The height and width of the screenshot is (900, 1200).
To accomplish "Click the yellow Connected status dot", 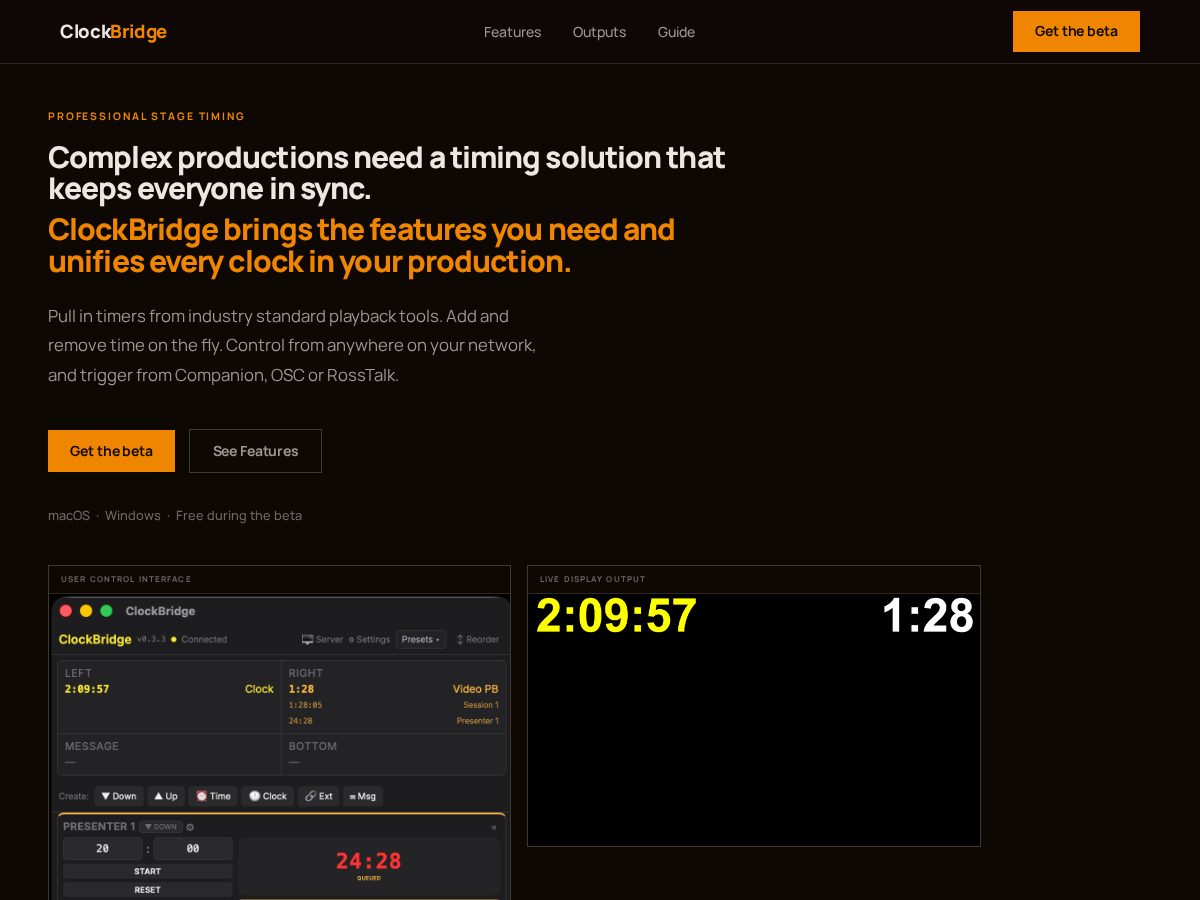I will point(174,639).
